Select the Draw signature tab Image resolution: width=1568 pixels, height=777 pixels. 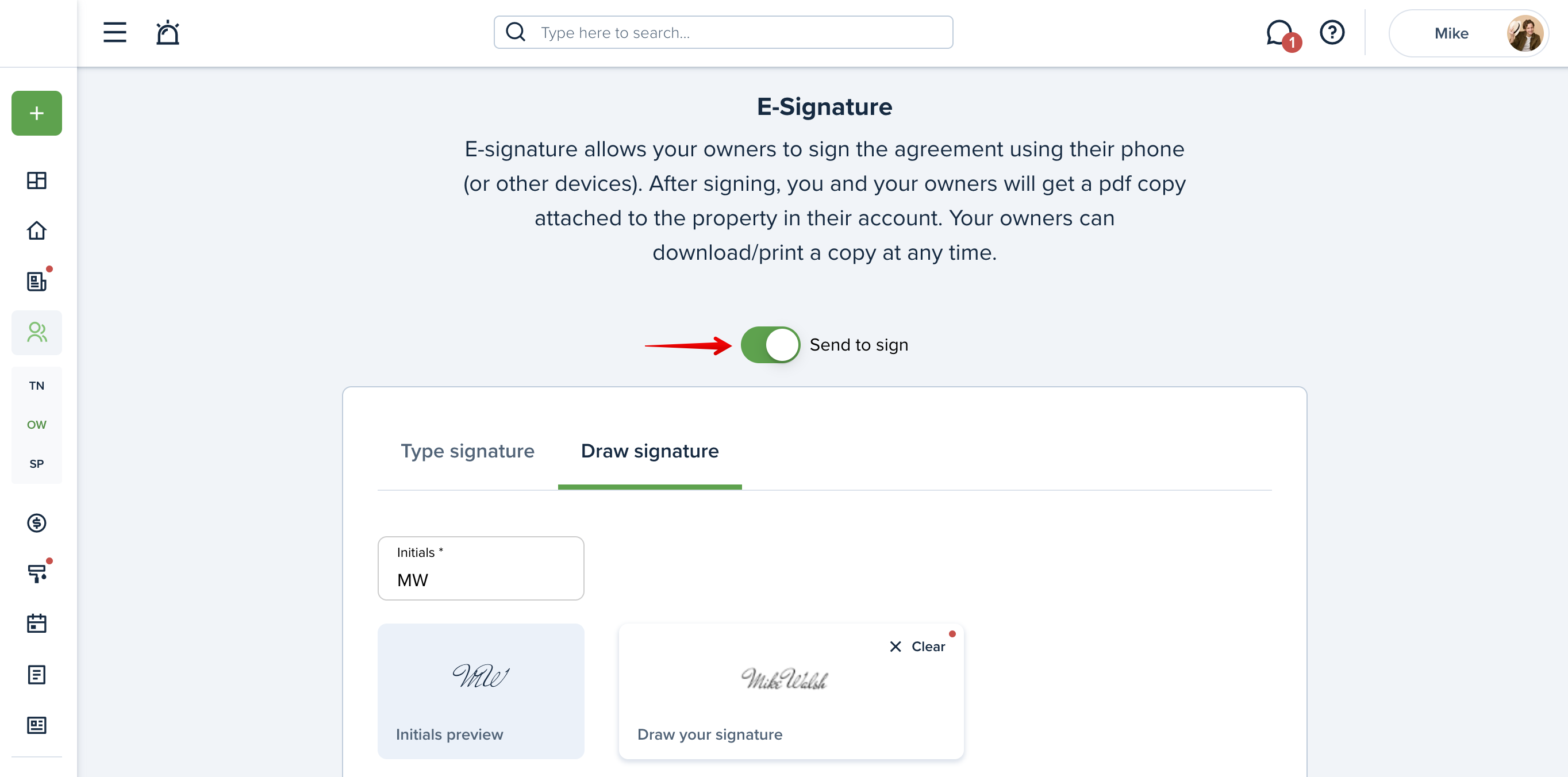[x=650, y=451]
